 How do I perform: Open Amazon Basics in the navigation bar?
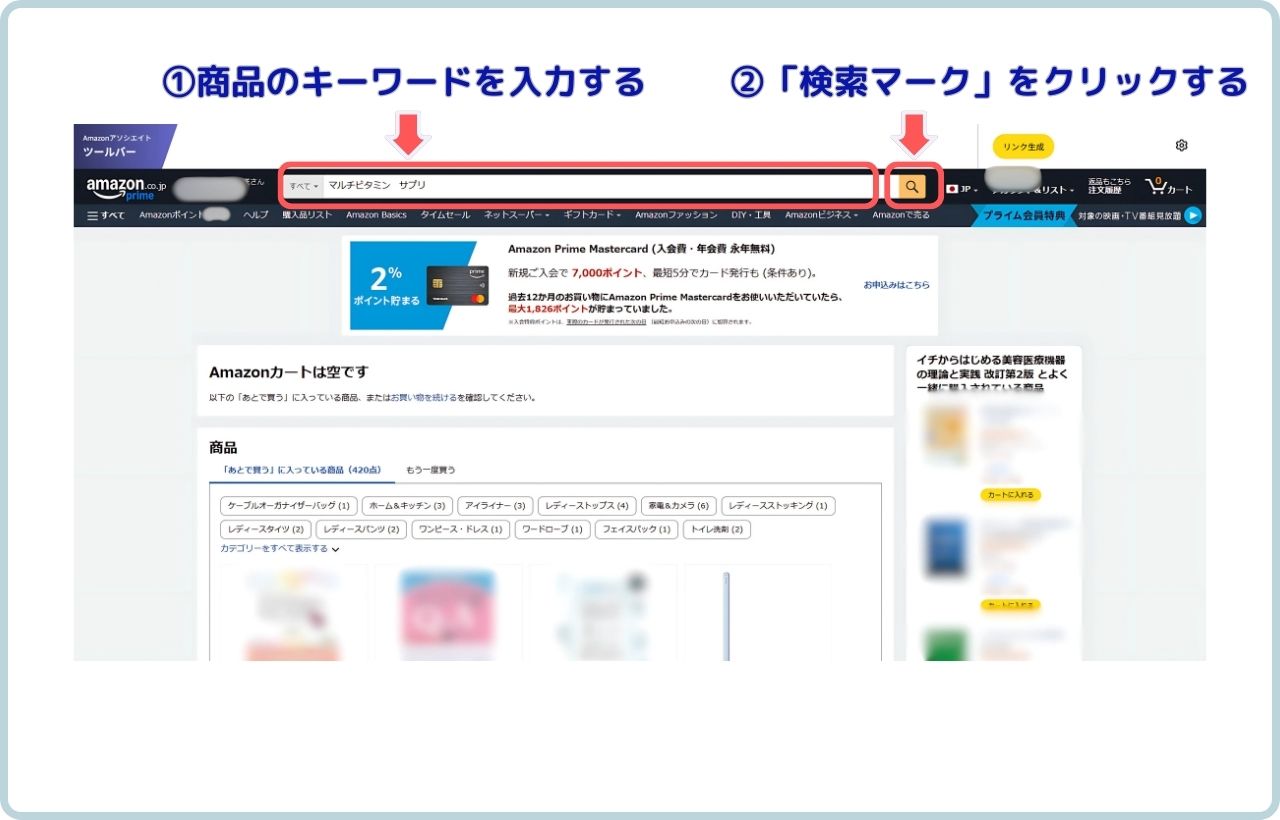point(376,215)
